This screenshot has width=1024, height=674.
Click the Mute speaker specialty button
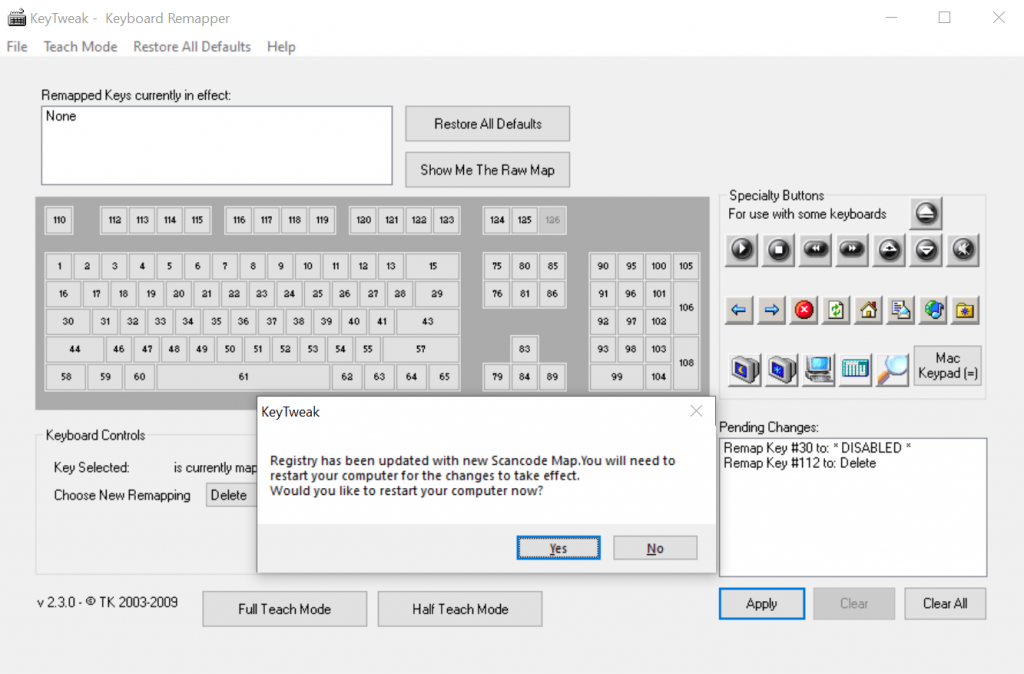point(963,250)
